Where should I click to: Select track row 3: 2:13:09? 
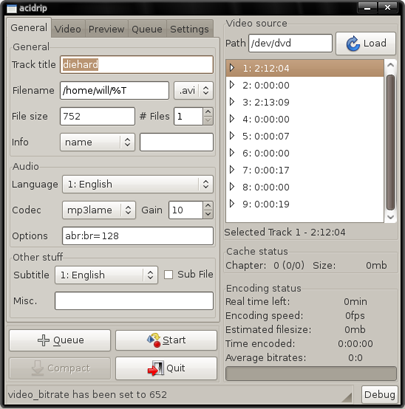(x=305, y=102)
